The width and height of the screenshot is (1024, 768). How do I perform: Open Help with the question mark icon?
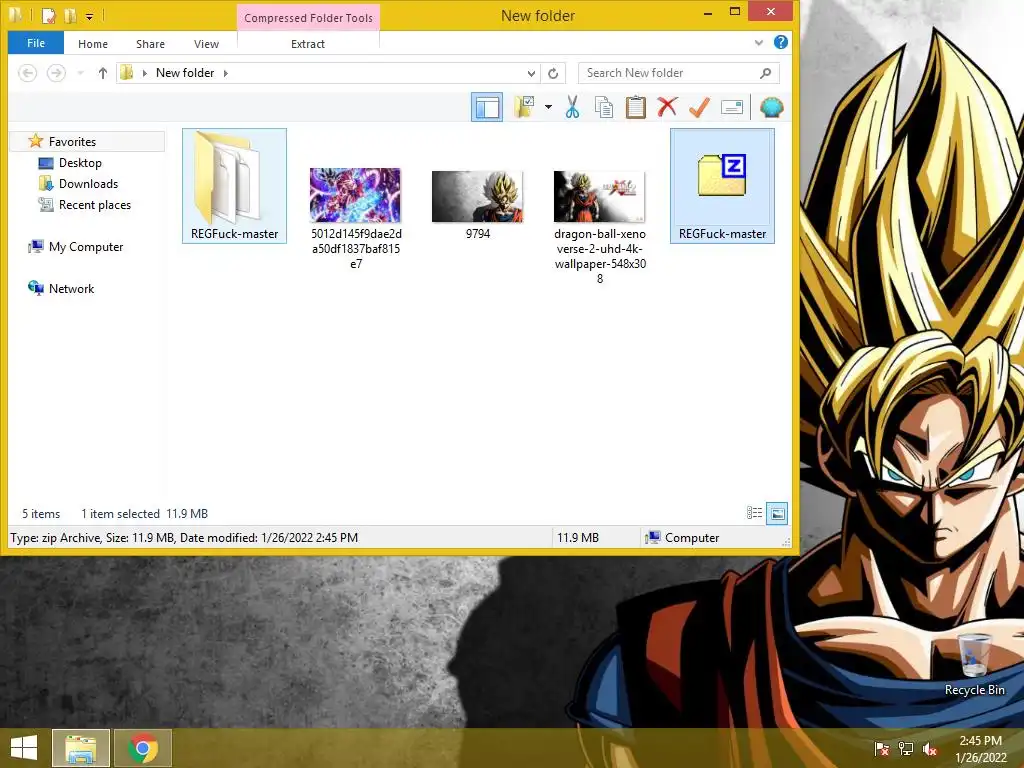coord(780,42)
